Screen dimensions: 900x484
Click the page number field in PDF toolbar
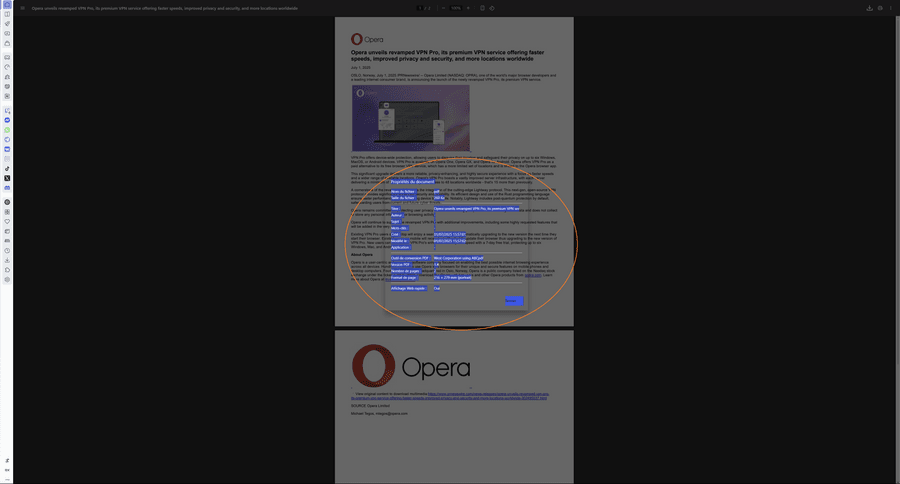[420, 8]
